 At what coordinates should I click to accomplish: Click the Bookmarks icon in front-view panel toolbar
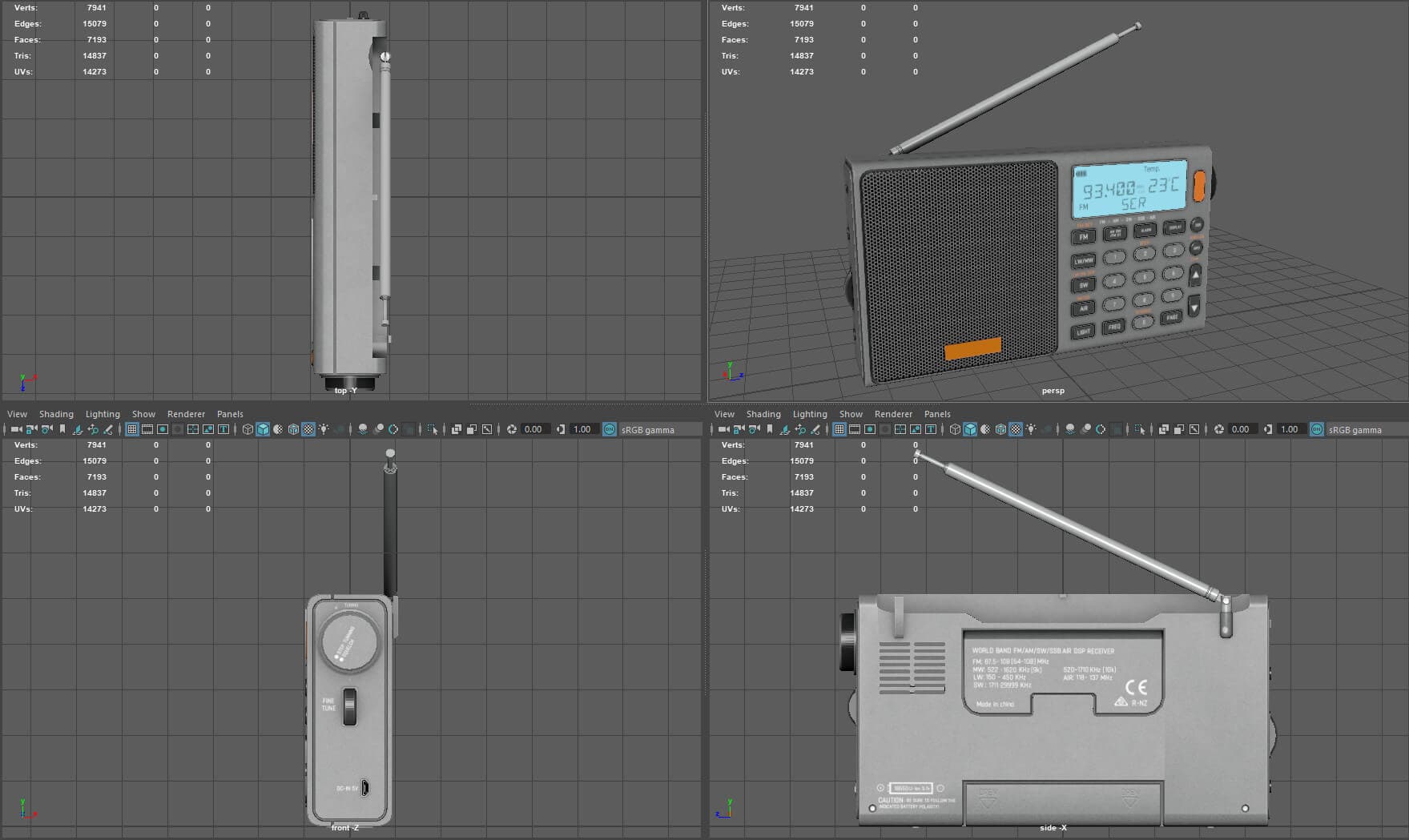(x=62, y=429)
